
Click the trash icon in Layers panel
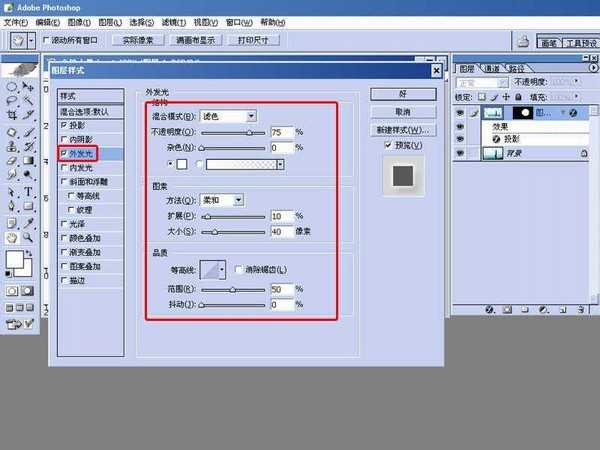[581, 309]
